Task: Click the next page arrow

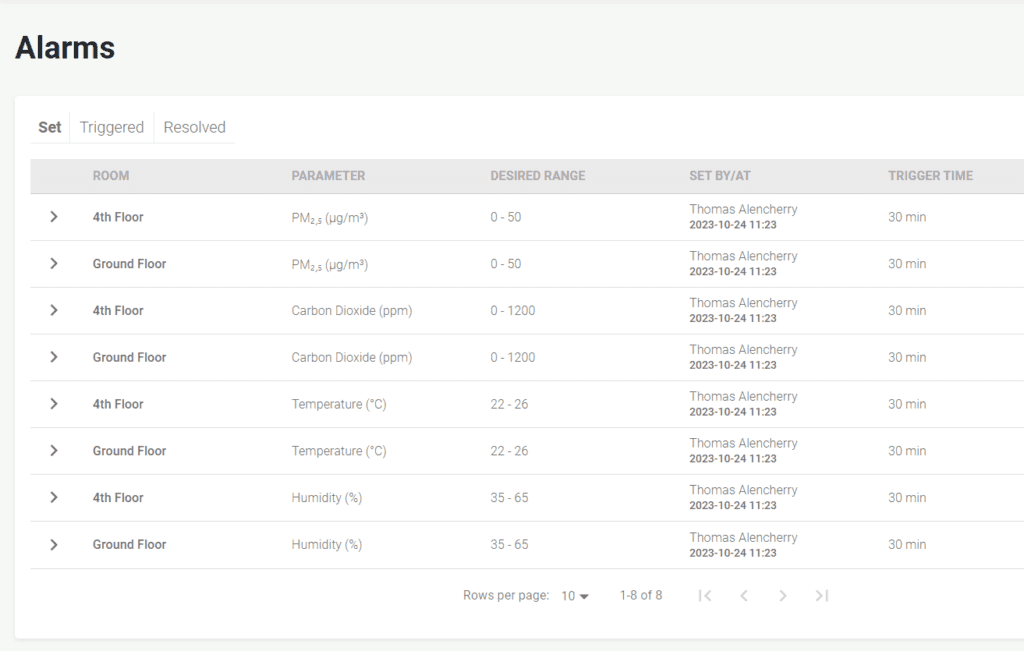Action: click(x=783, y=596)
